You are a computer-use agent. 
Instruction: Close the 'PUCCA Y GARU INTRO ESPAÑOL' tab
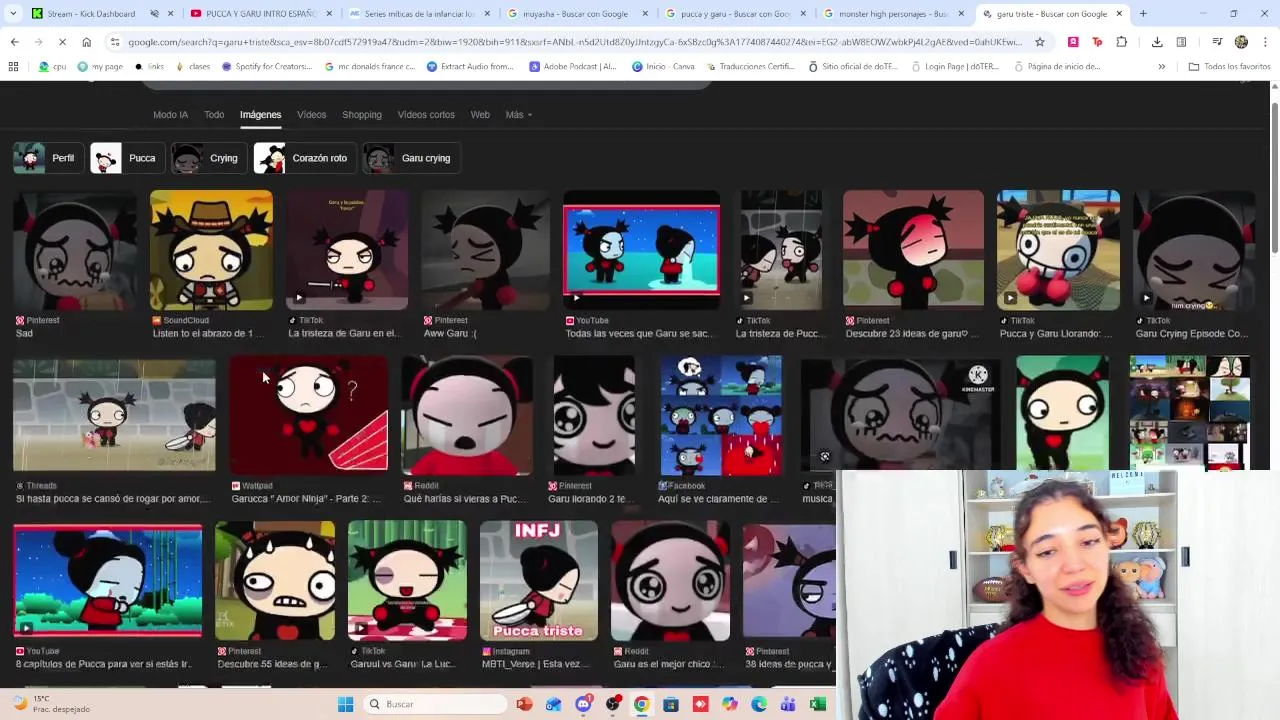point(328,14)
